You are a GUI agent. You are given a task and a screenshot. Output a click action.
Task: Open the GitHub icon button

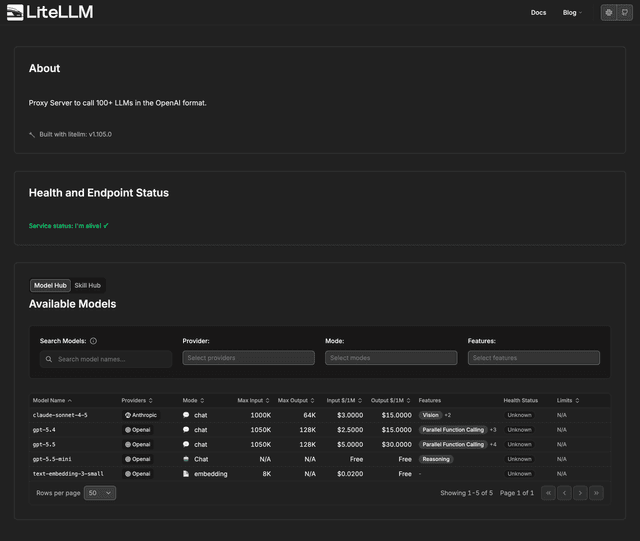pos(624,13)
